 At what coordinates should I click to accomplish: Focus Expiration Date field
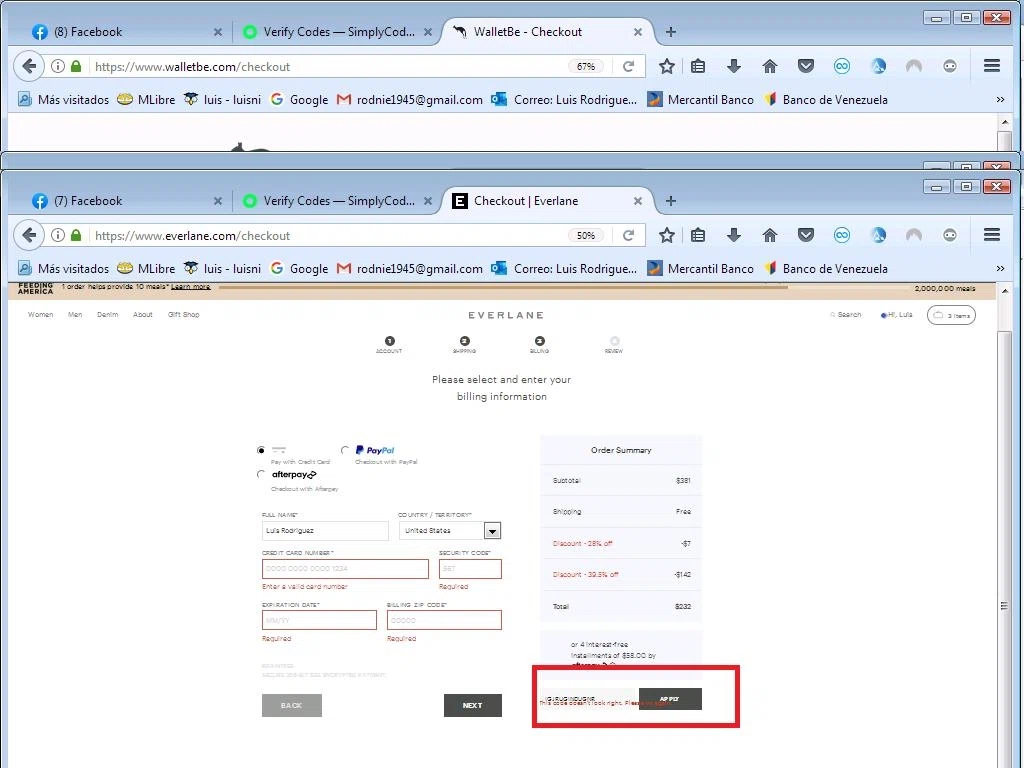point(319,620)
